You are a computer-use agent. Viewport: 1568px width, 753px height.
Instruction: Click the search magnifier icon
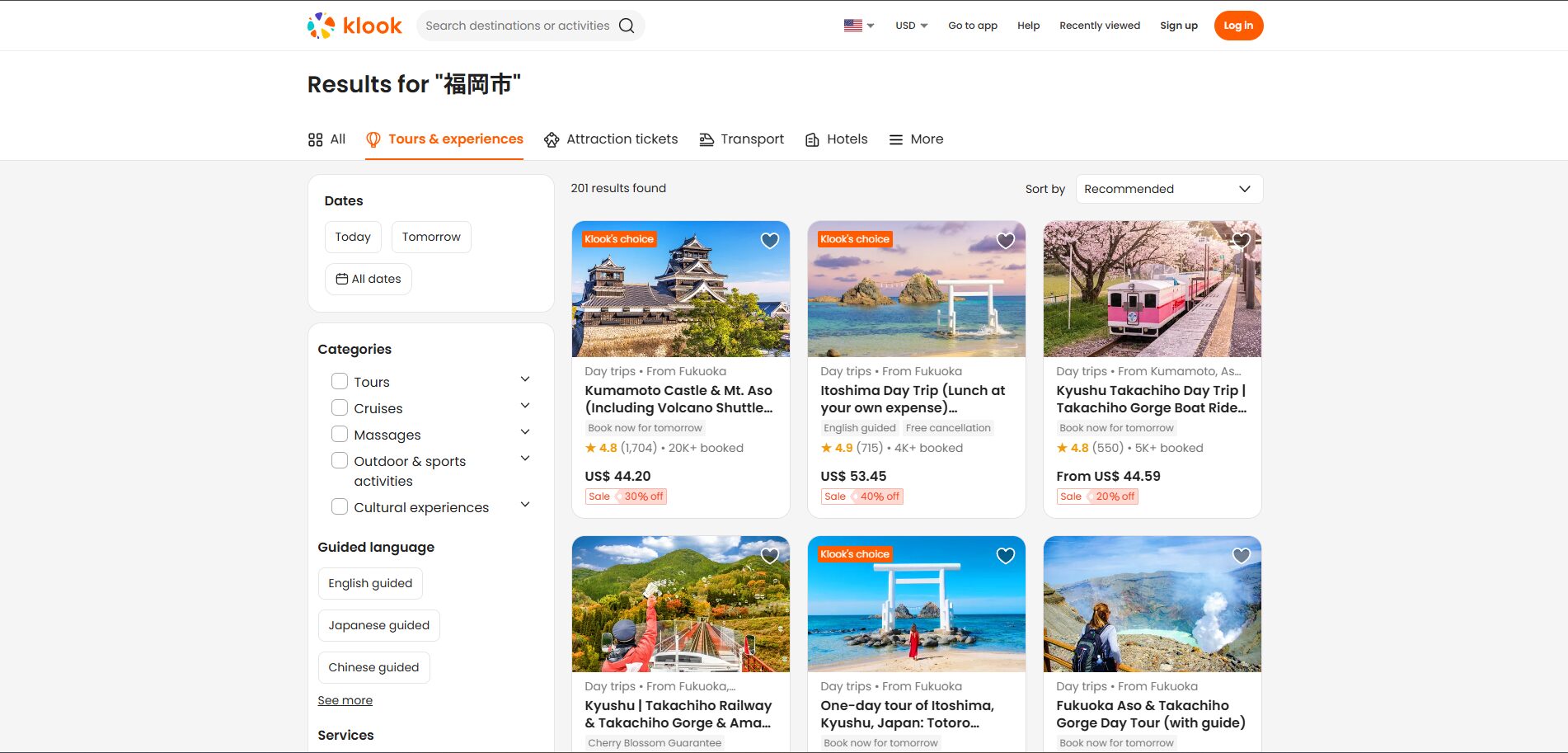(627, 26)
